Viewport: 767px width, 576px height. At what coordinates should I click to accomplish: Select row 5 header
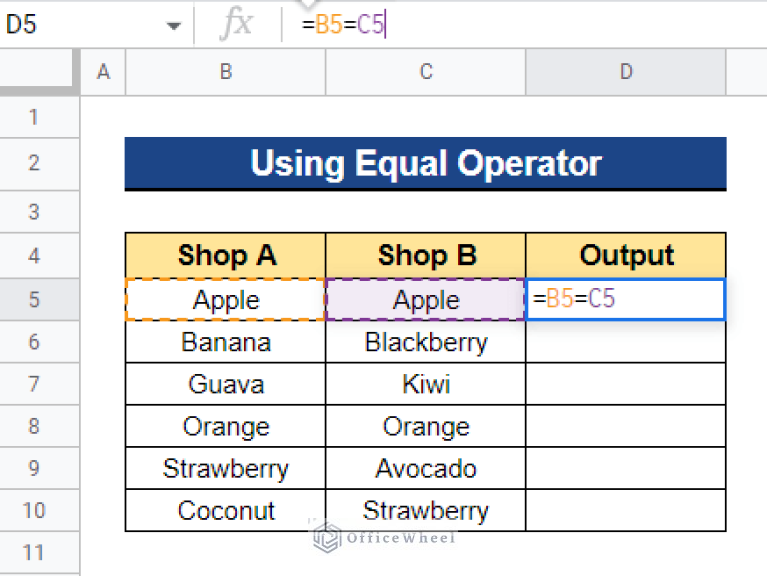pyautogui.click(x=39, y=299)
